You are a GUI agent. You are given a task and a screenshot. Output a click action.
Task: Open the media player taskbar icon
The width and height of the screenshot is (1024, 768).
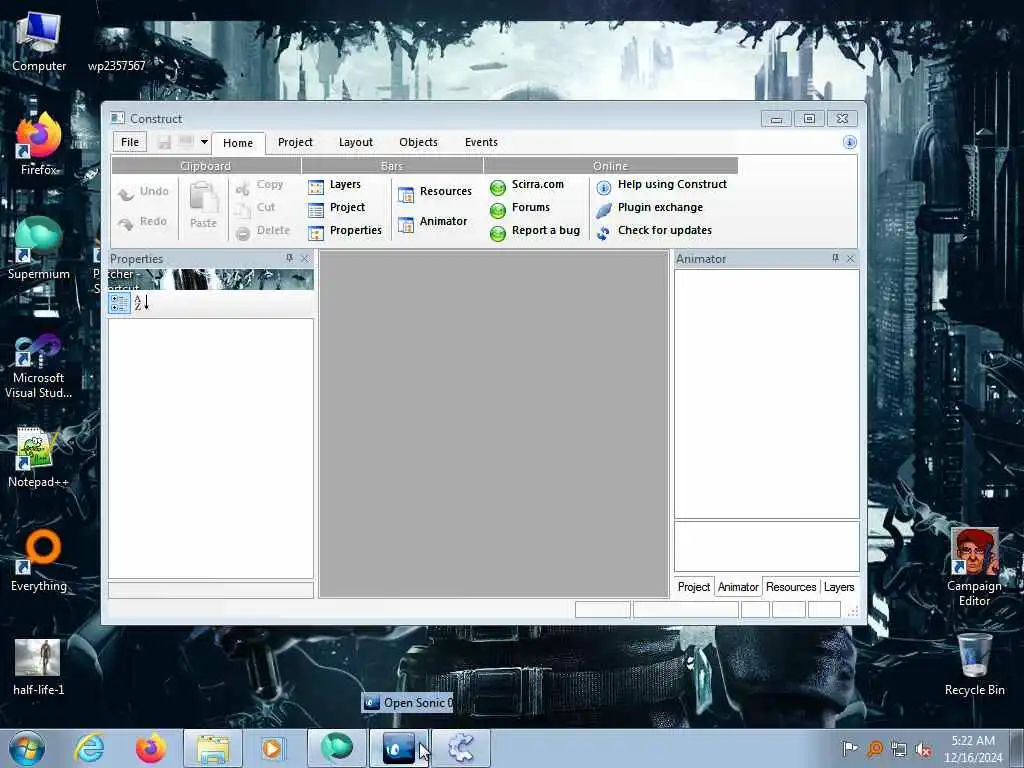click(272, 748)
